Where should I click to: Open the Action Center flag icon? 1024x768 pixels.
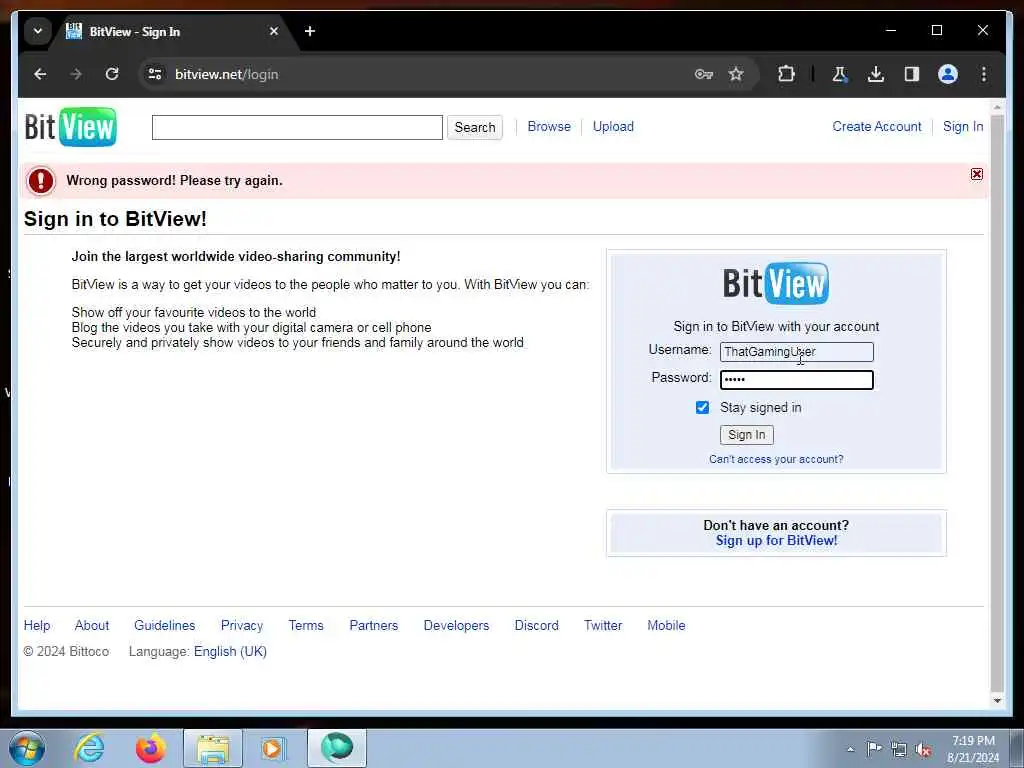[874, 749]
